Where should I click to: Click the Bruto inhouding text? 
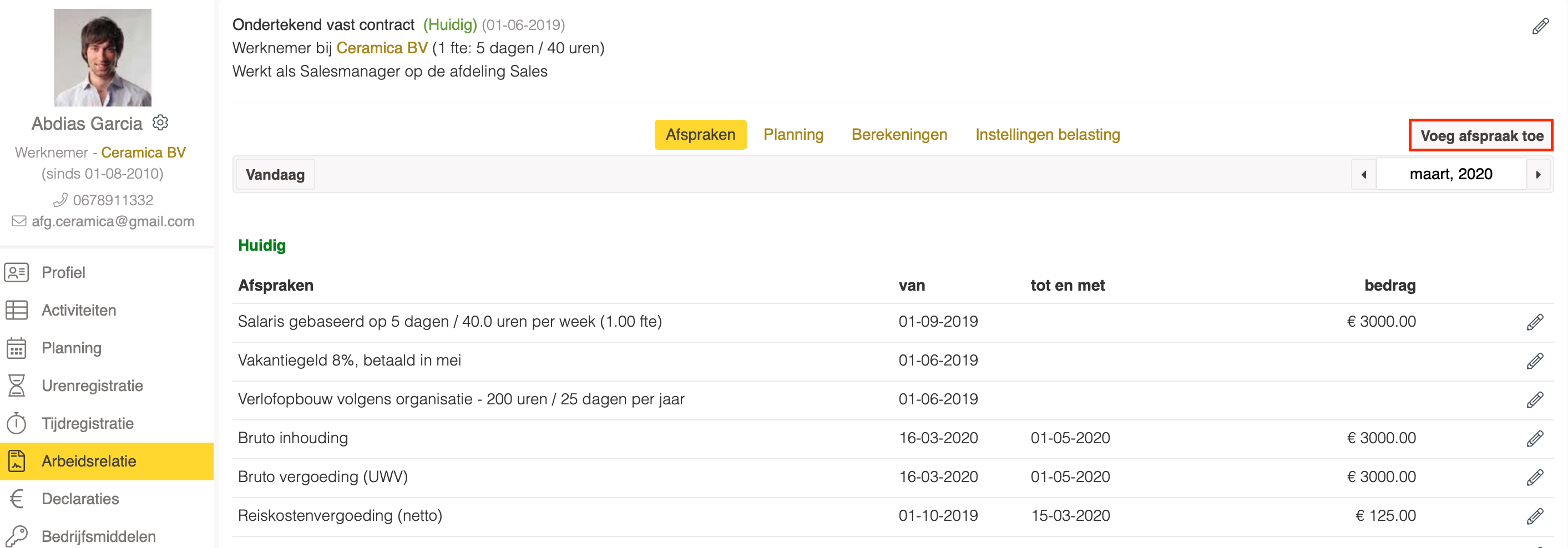(x=293, y=439)
